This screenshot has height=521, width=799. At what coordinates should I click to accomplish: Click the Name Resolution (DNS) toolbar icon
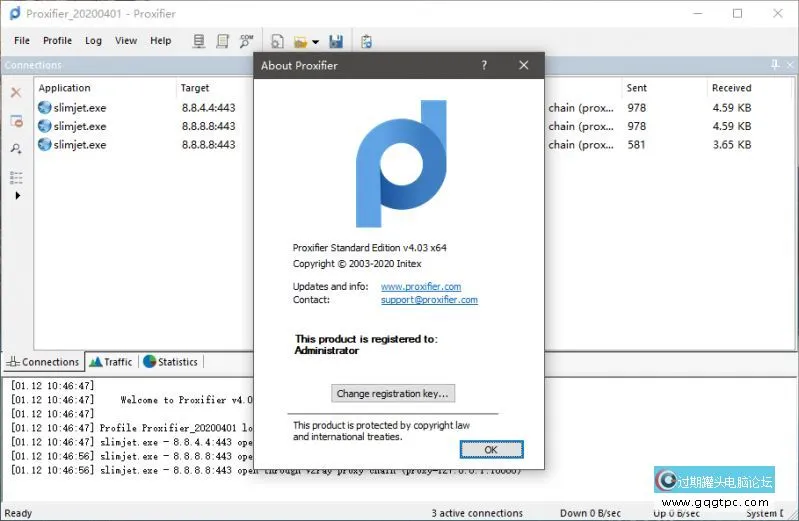[246, 41]
